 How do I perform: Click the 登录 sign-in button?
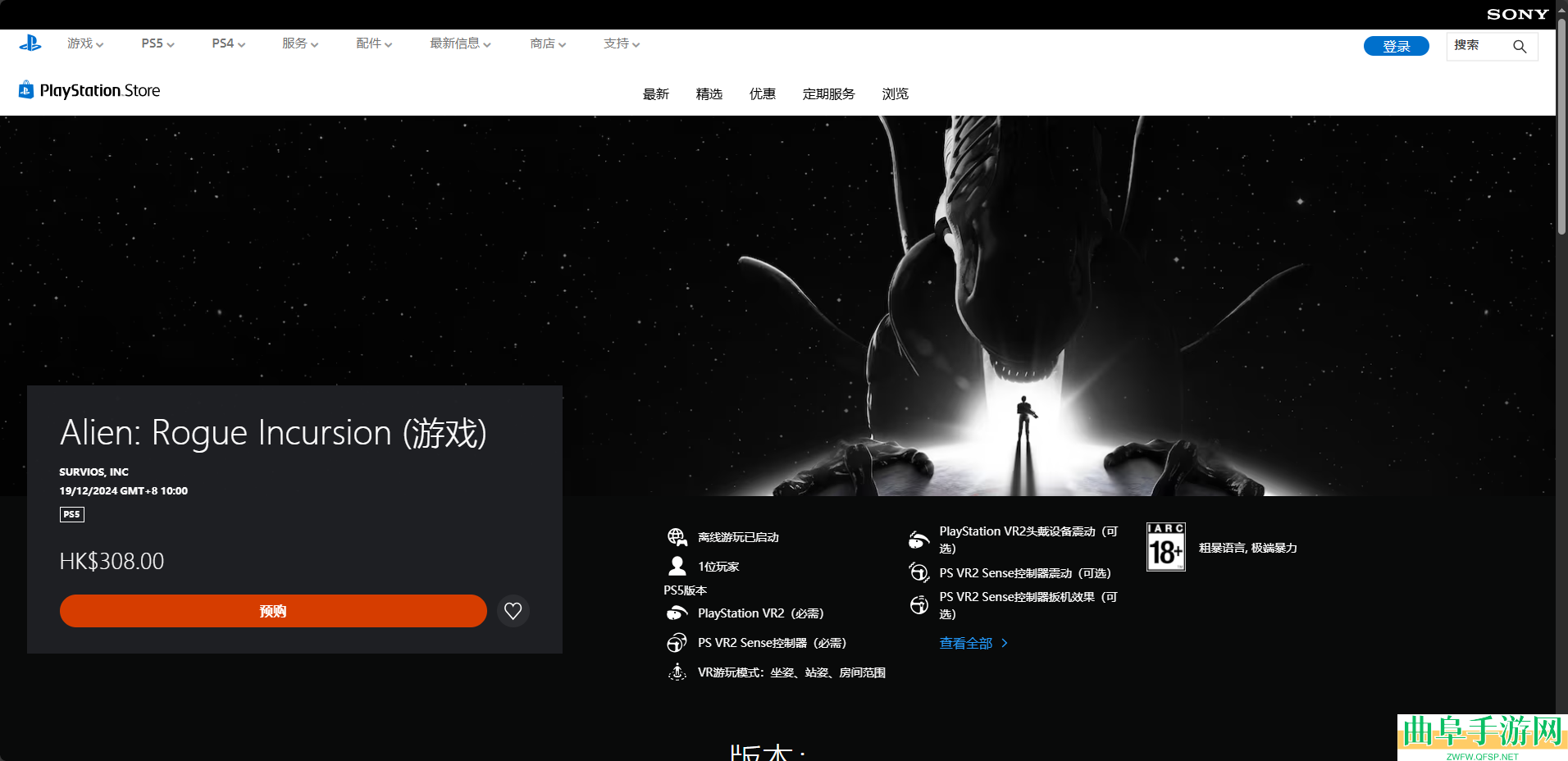pyautogui.click(x=1397, y=46)
